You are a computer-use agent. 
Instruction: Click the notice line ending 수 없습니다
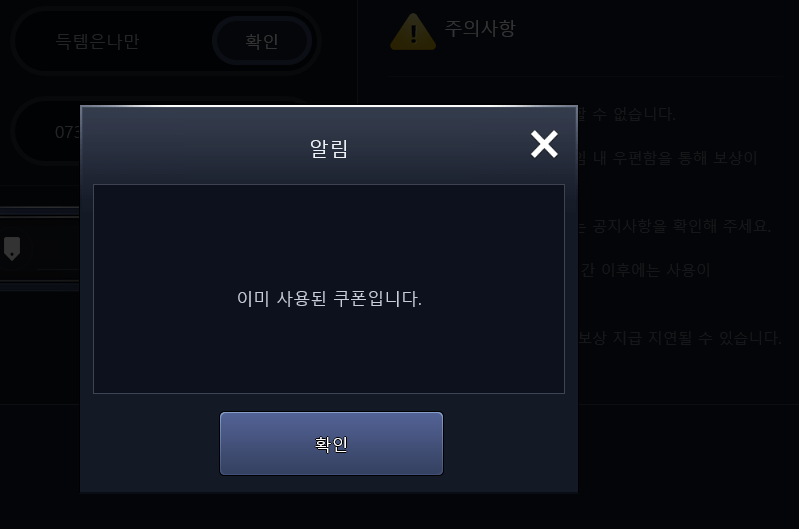(627, 114)
